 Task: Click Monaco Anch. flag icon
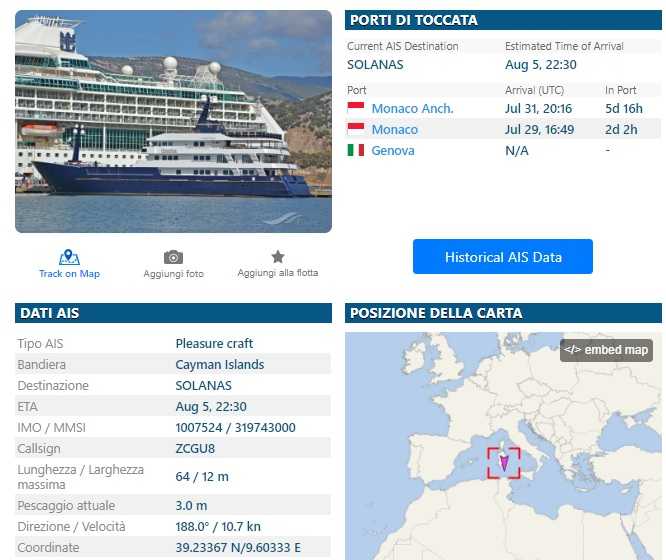pyautogui.click(x=356, y=108)
